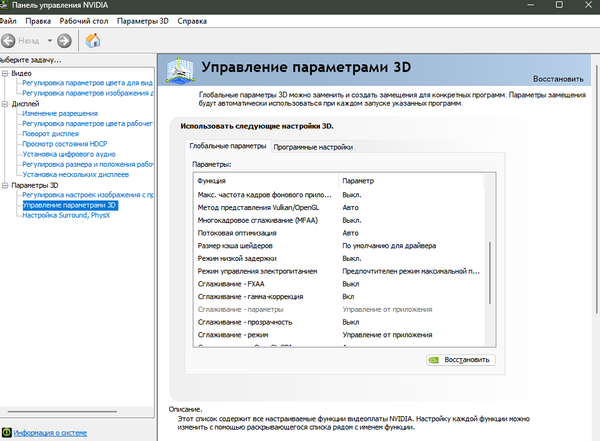Select Размер кэша шейдеров row
Viewport: 600px width, 441px height.
point(341,246)
